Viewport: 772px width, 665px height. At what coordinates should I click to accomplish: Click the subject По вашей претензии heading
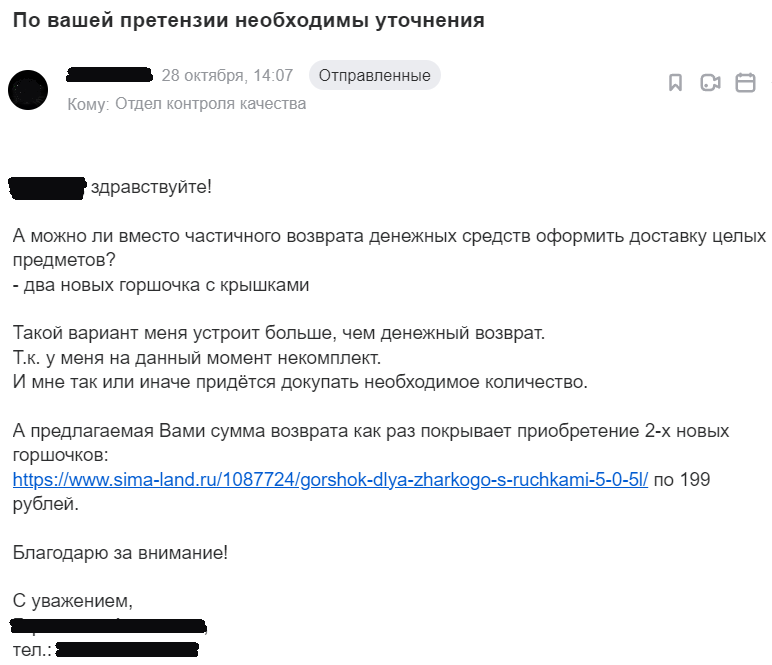pyautogui.click(x=249, y=21)
